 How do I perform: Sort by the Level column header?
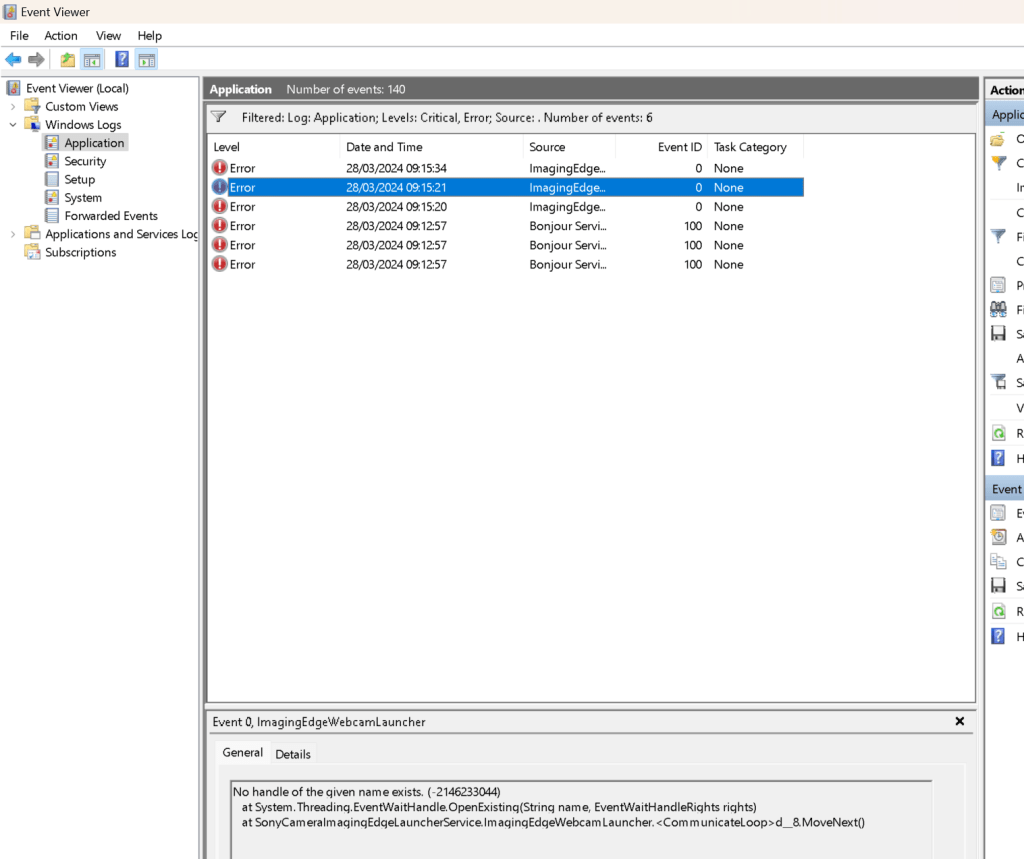click(274, 147)
